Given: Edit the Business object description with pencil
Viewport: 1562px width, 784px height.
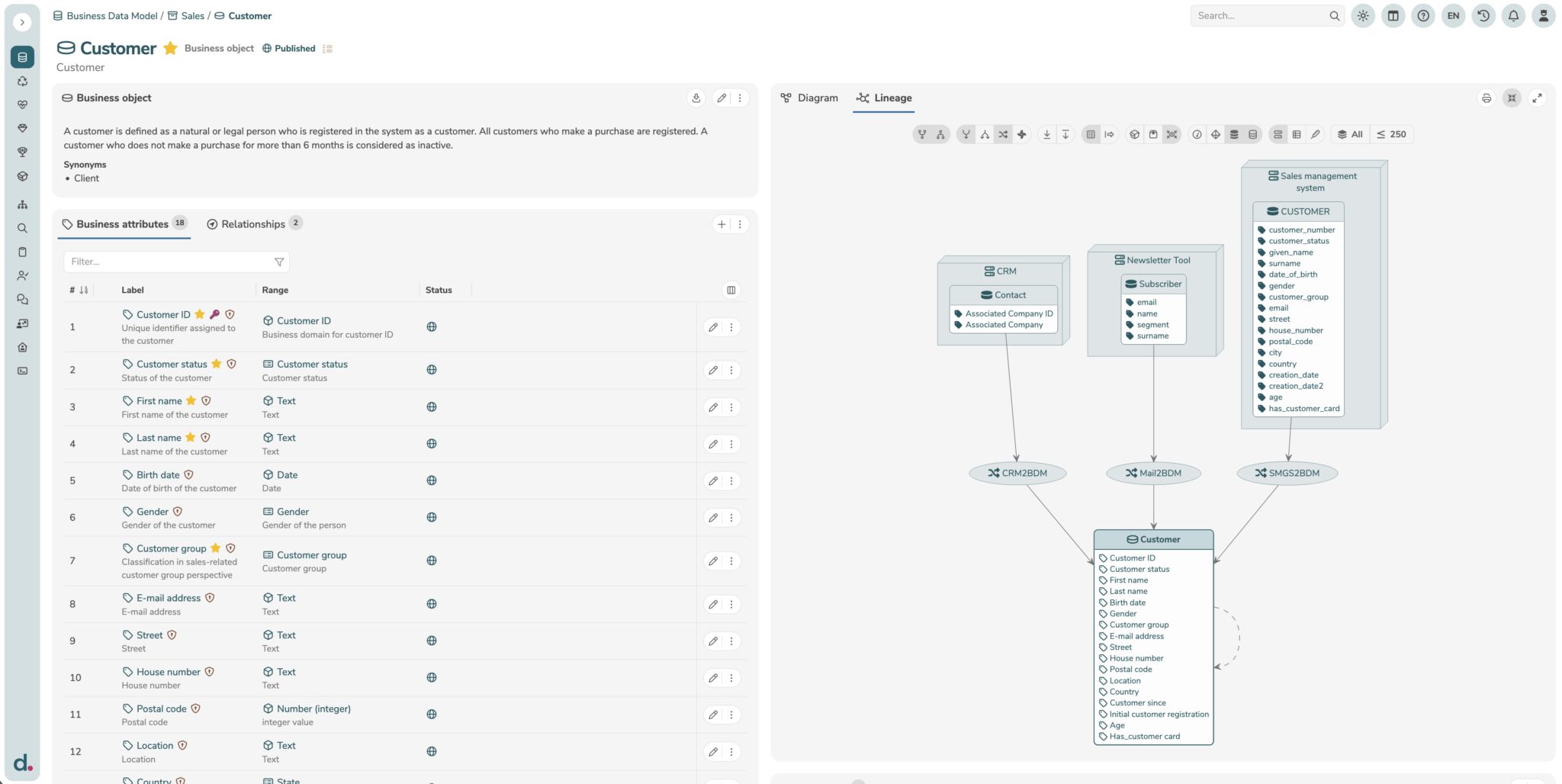Looking at the screenshot, I should (722, 98).
